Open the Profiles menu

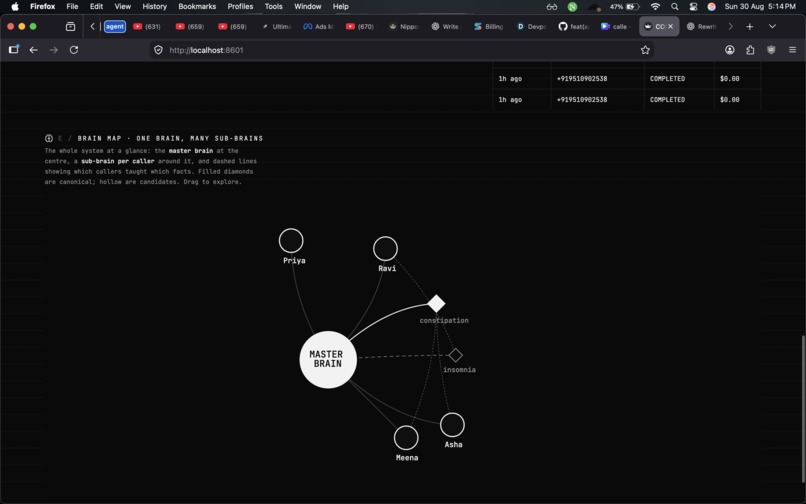point(240,7)
